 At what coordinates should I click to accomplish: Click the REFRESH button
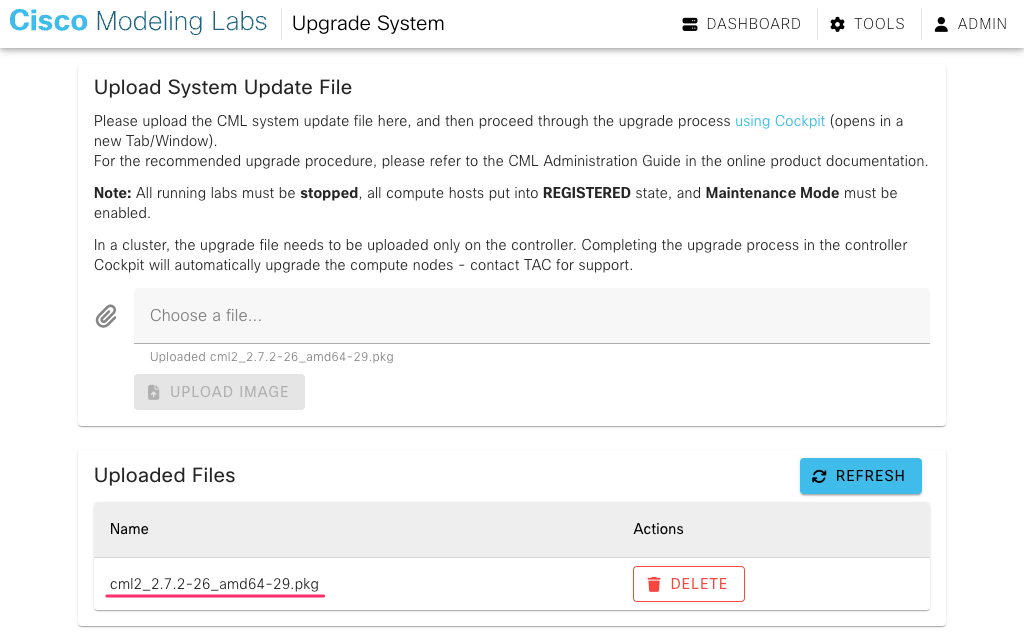point(861,476)
